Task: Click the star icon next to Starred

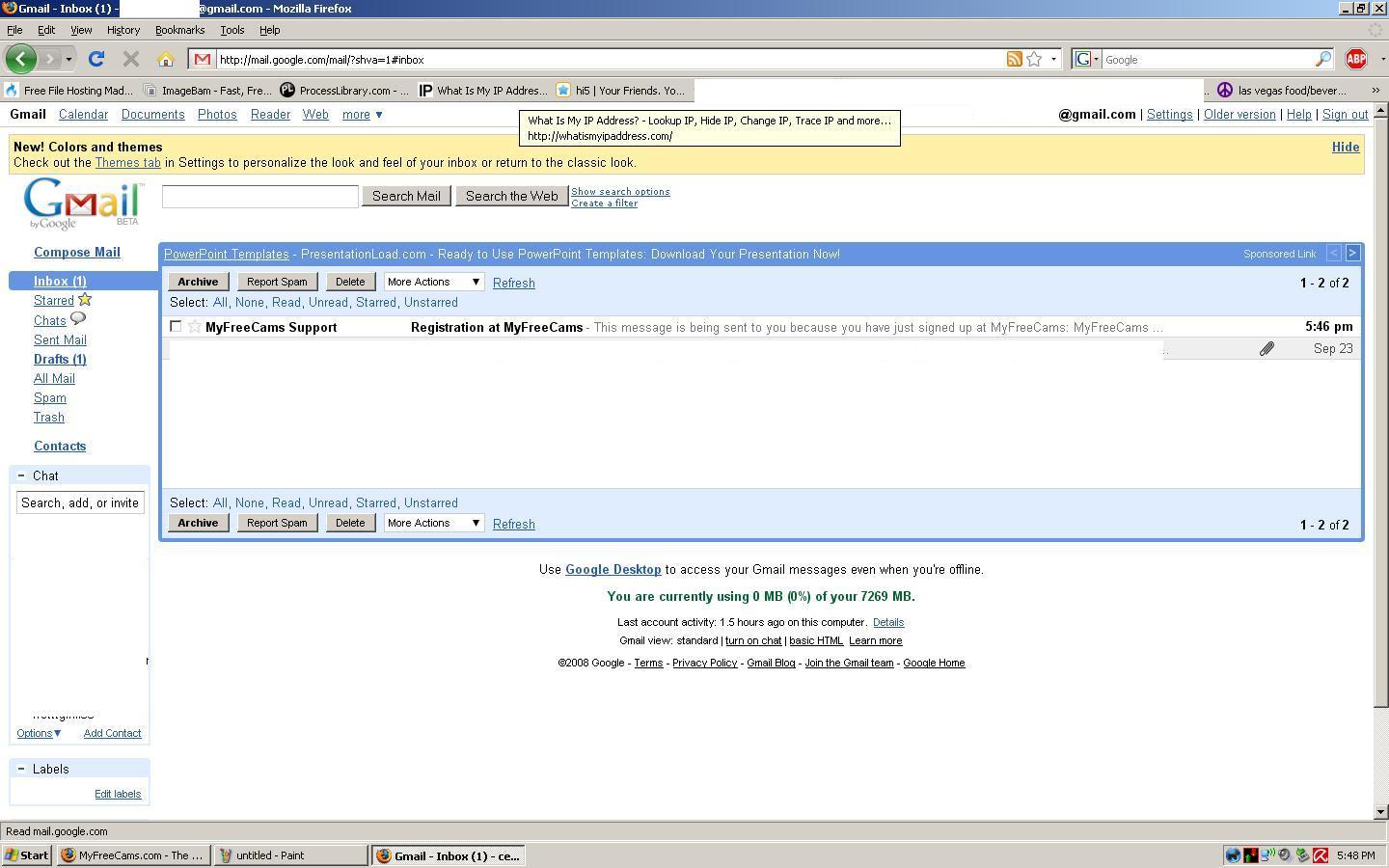Action: pos(85,300)
